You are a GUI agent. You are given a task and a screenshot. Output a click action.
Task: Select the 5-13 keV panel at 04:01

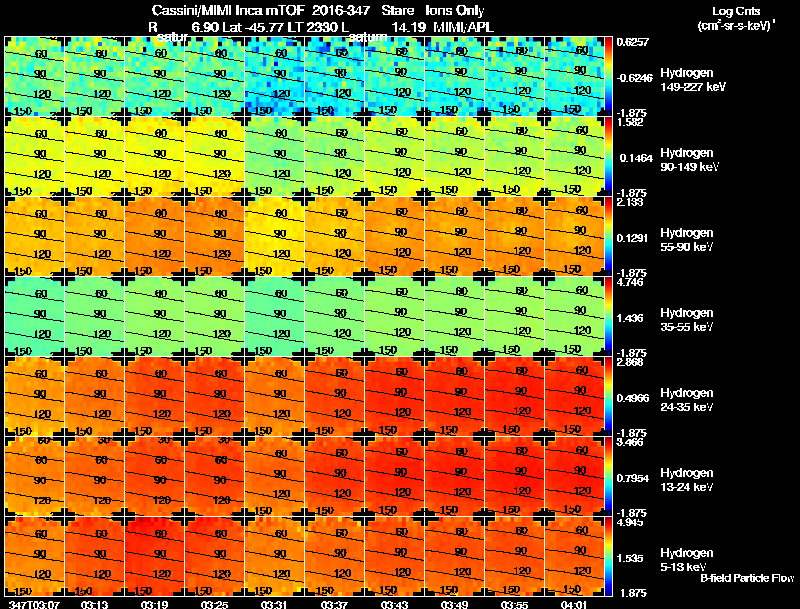click(x=574, y=557)
